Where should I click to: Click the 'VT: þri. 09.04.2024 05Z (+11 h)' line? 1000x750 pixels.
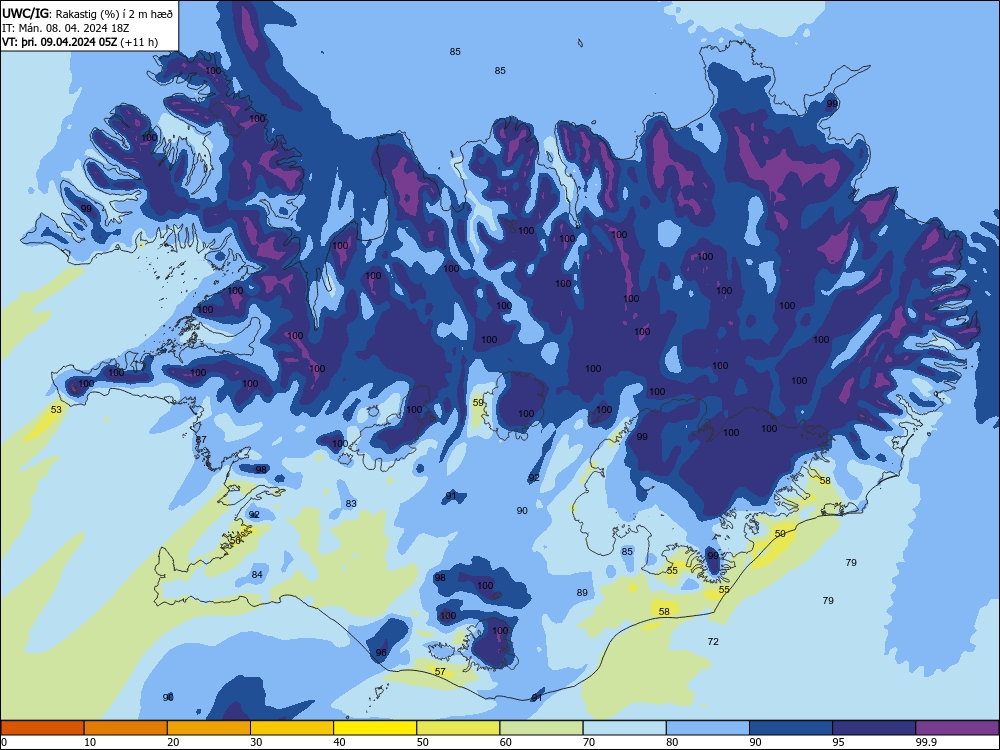coord(80,42)
